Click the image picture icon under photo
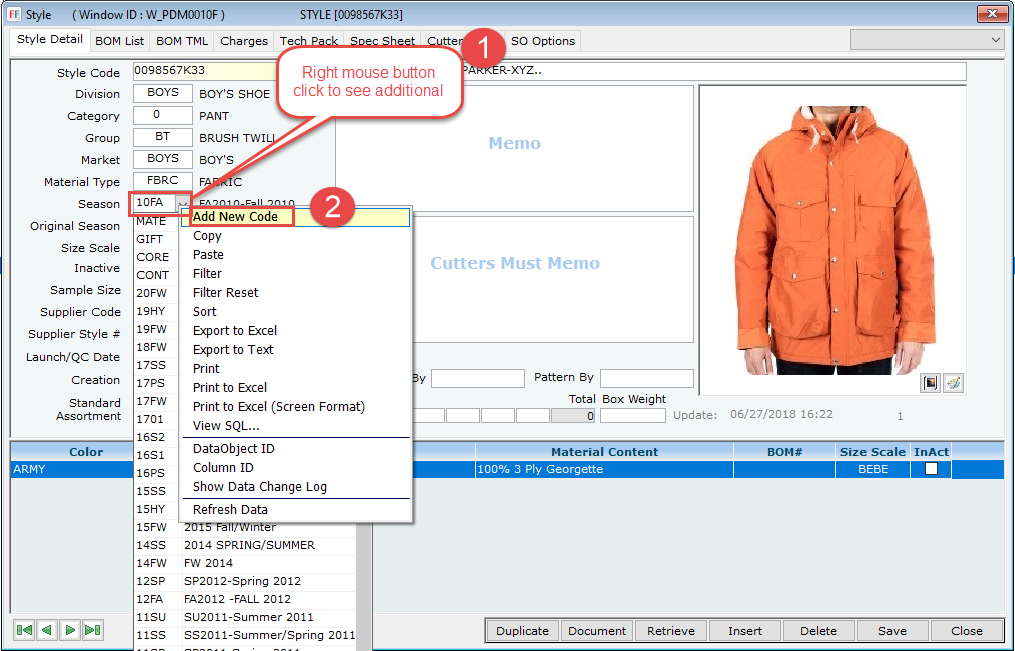 point(930,383)
